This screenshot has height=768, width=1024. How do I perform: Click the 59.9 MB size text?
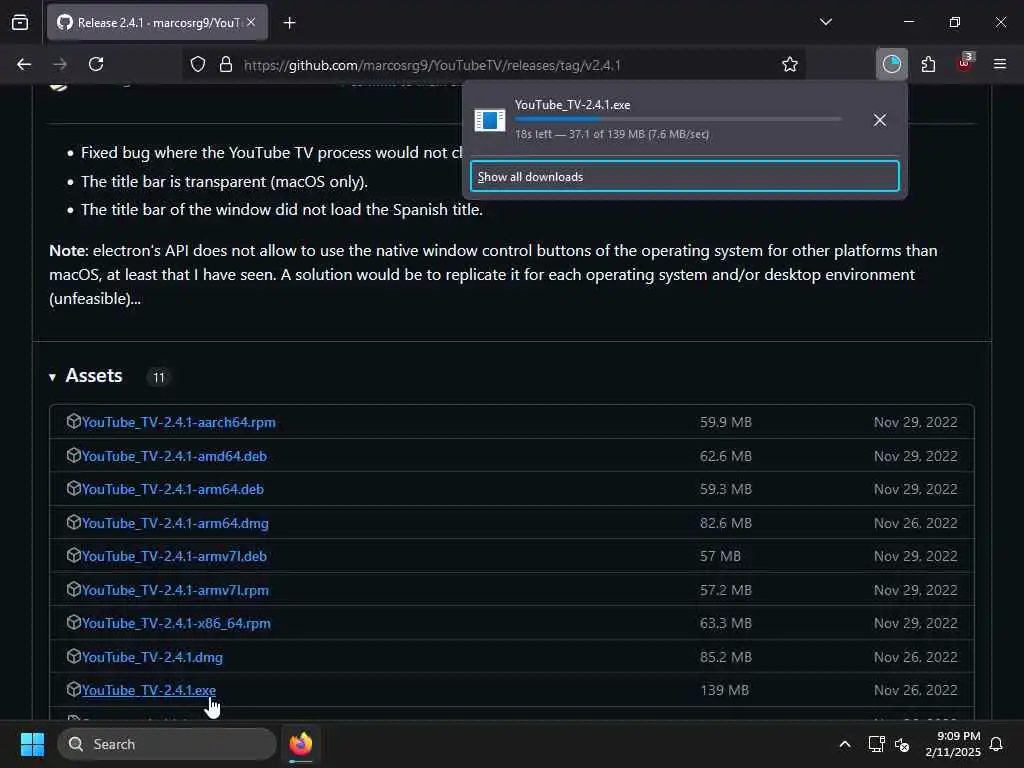[x=726, y=423]
